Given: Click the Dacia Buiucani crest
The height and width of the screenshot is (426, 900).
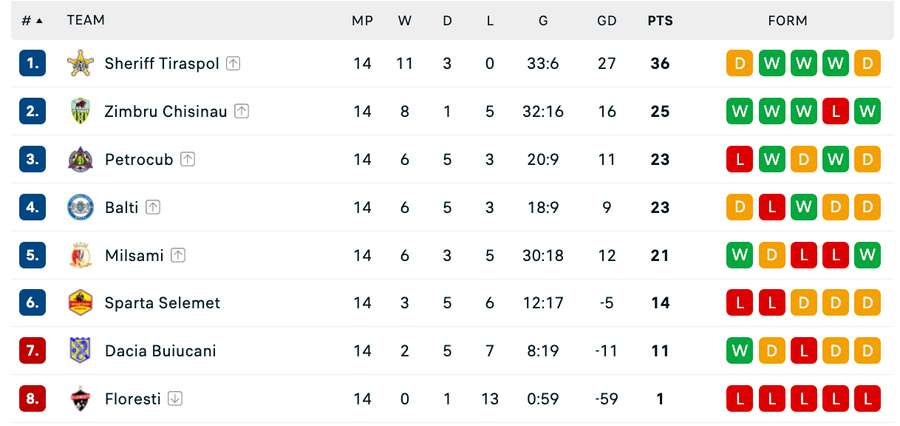Looking at the screenshot, I should 80,350.
